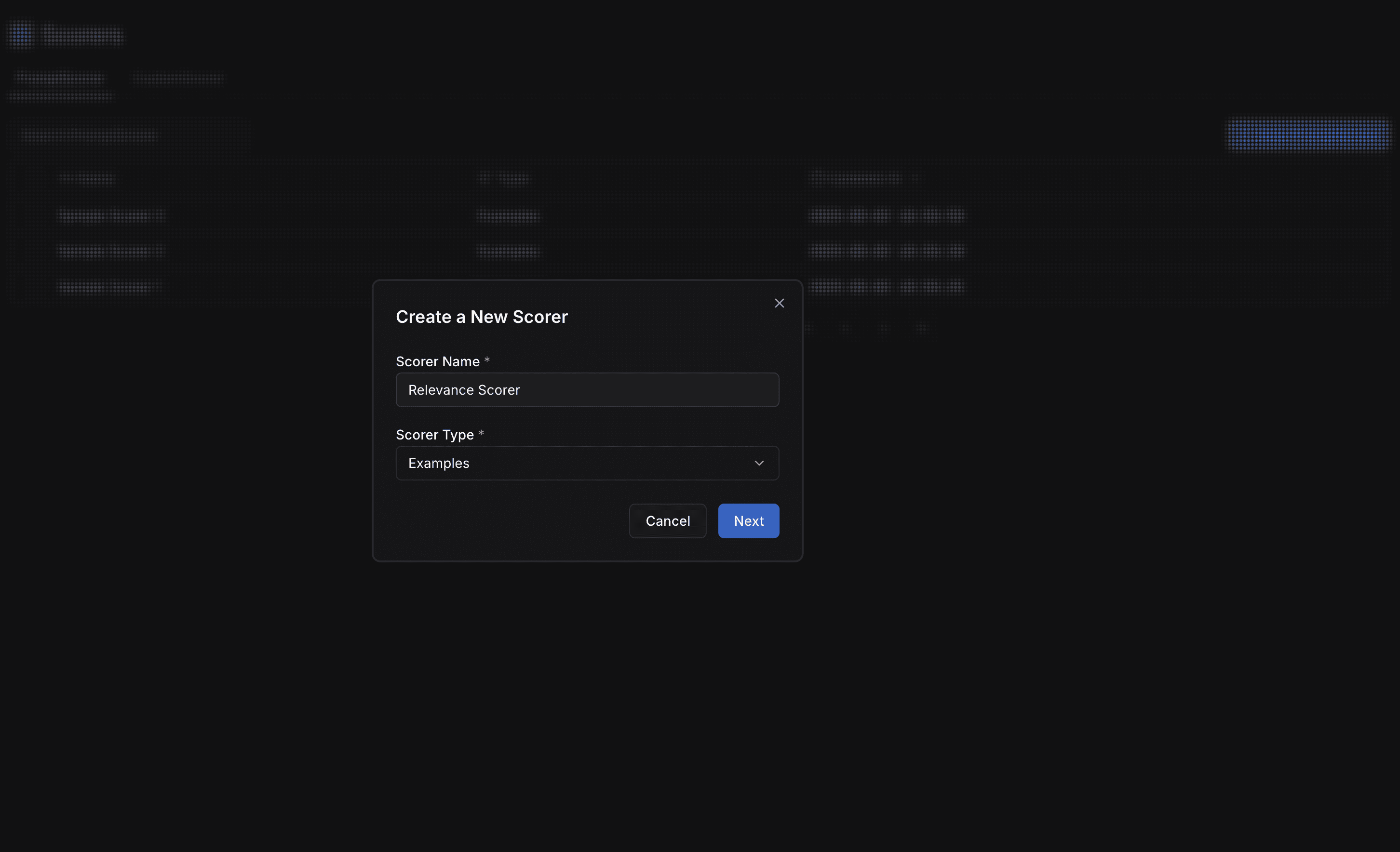The height and width of the screenshot is (852, 1400).
Task: Open the Scorer Type dropdown
Action: [587, 463]
